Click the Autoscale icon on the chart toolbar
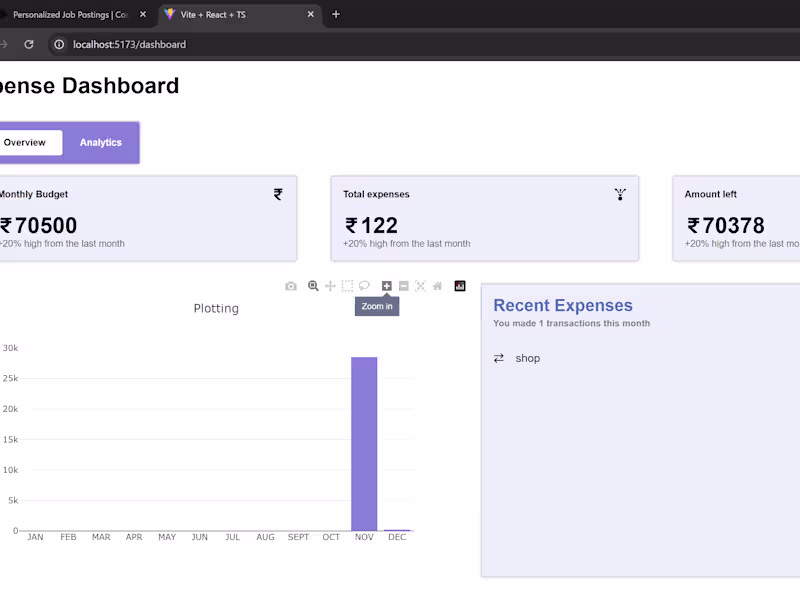This screenshot has width=800, height=600. coord(421,285)
